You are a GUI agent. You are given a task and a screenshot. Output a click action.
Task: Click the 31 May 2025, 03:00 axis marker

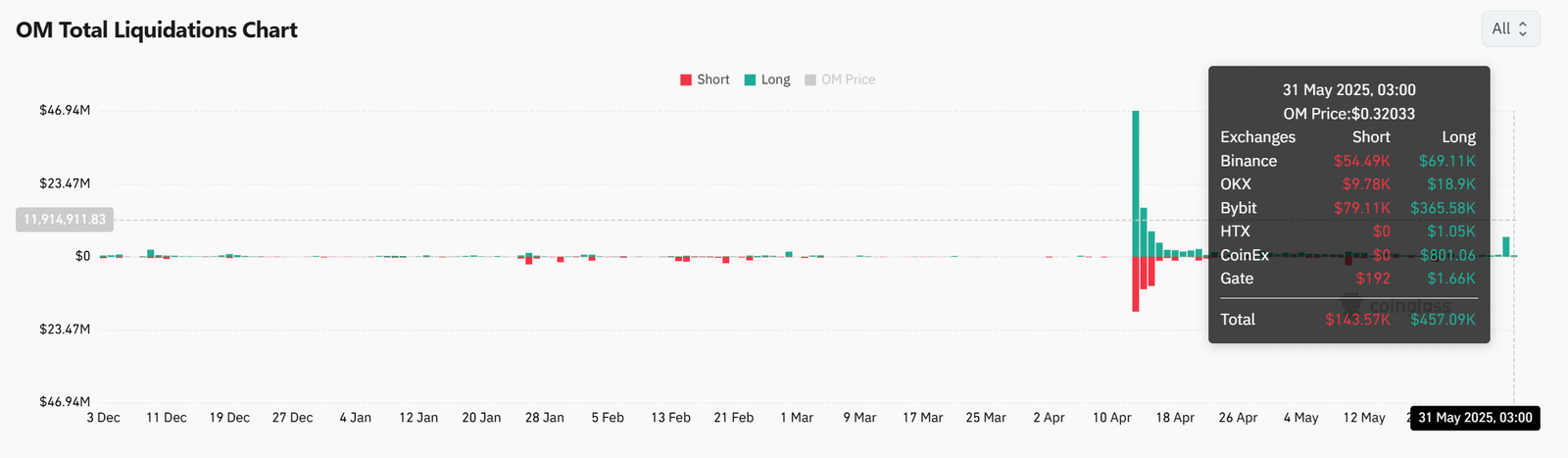1475,418
